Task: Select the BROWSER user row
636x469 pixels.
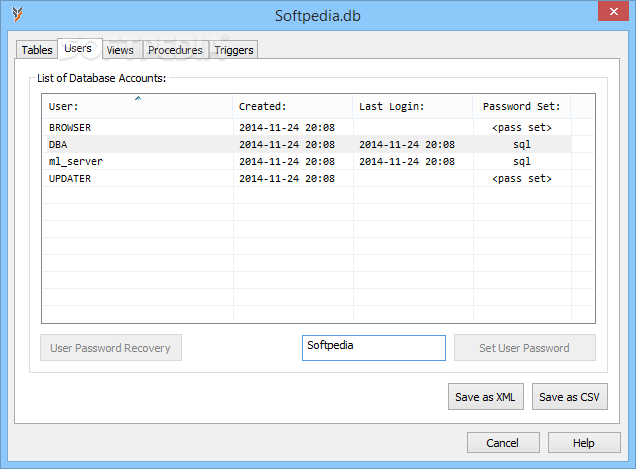Action: [307, 127]
